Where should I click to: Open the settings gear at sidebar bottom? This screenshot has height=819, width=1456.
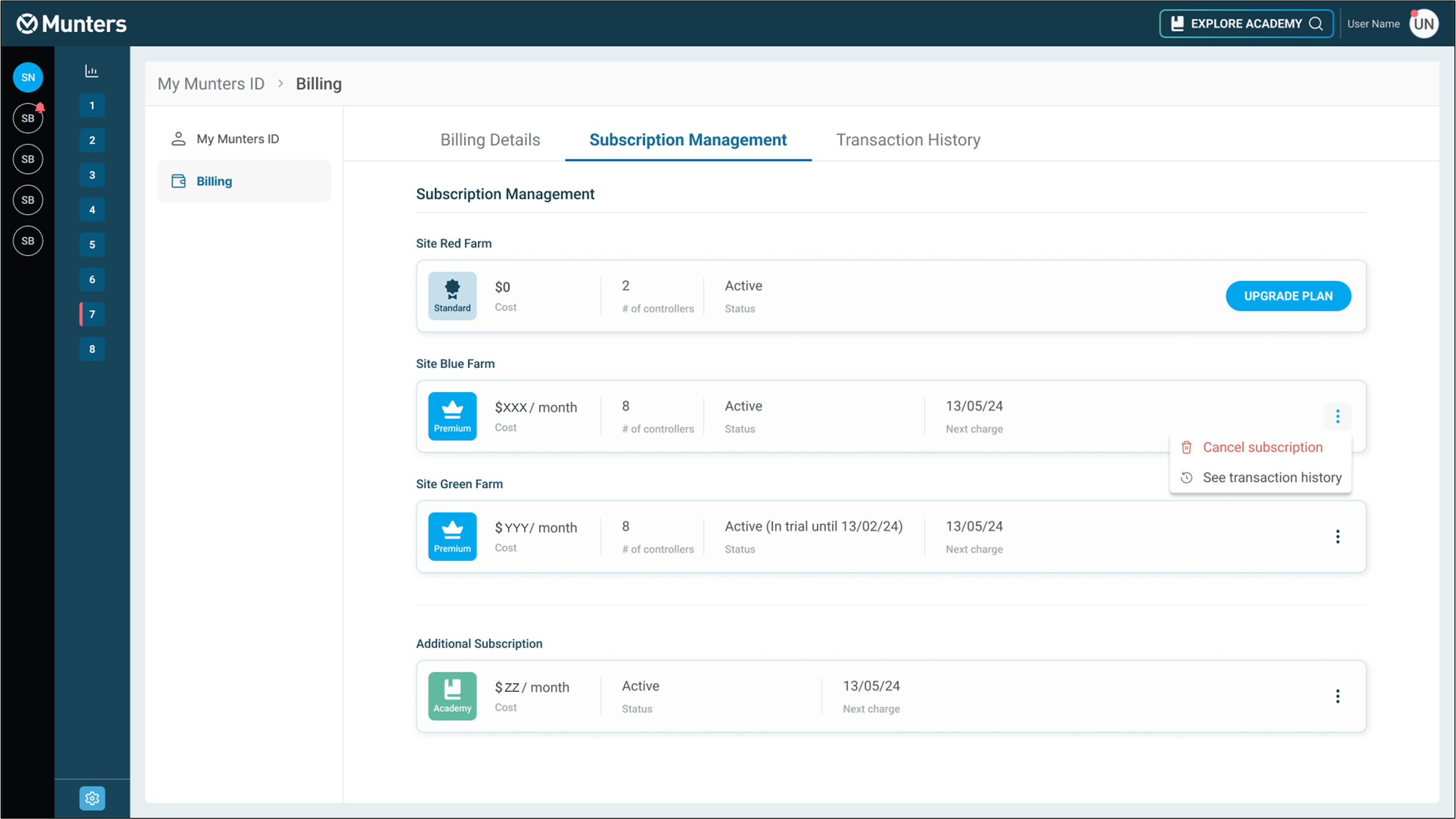[92, 799]
